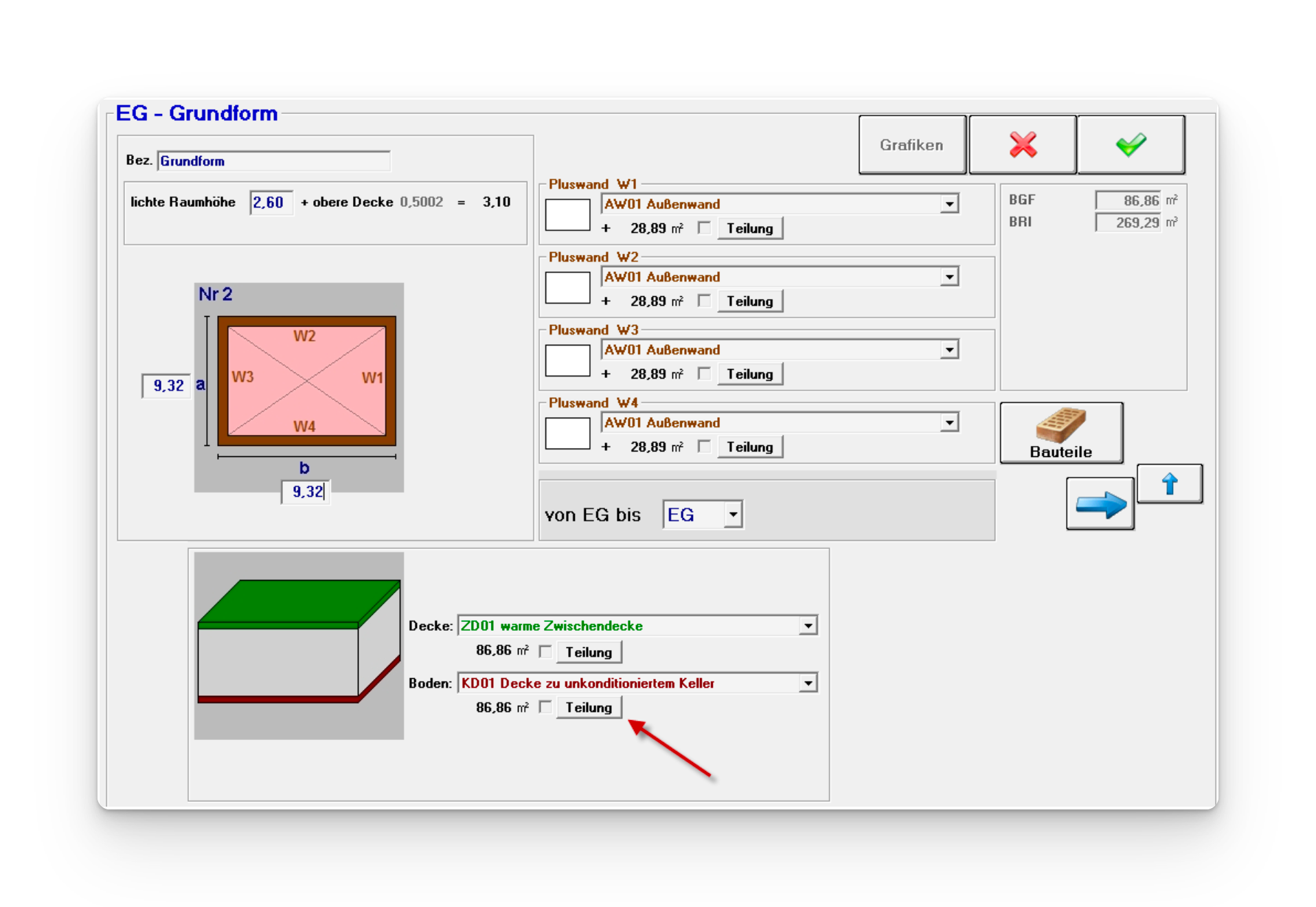The width and height of the screenshot is (1316, 907).
Task: Click the blue right arrow button
Action: coord(1100,504)
